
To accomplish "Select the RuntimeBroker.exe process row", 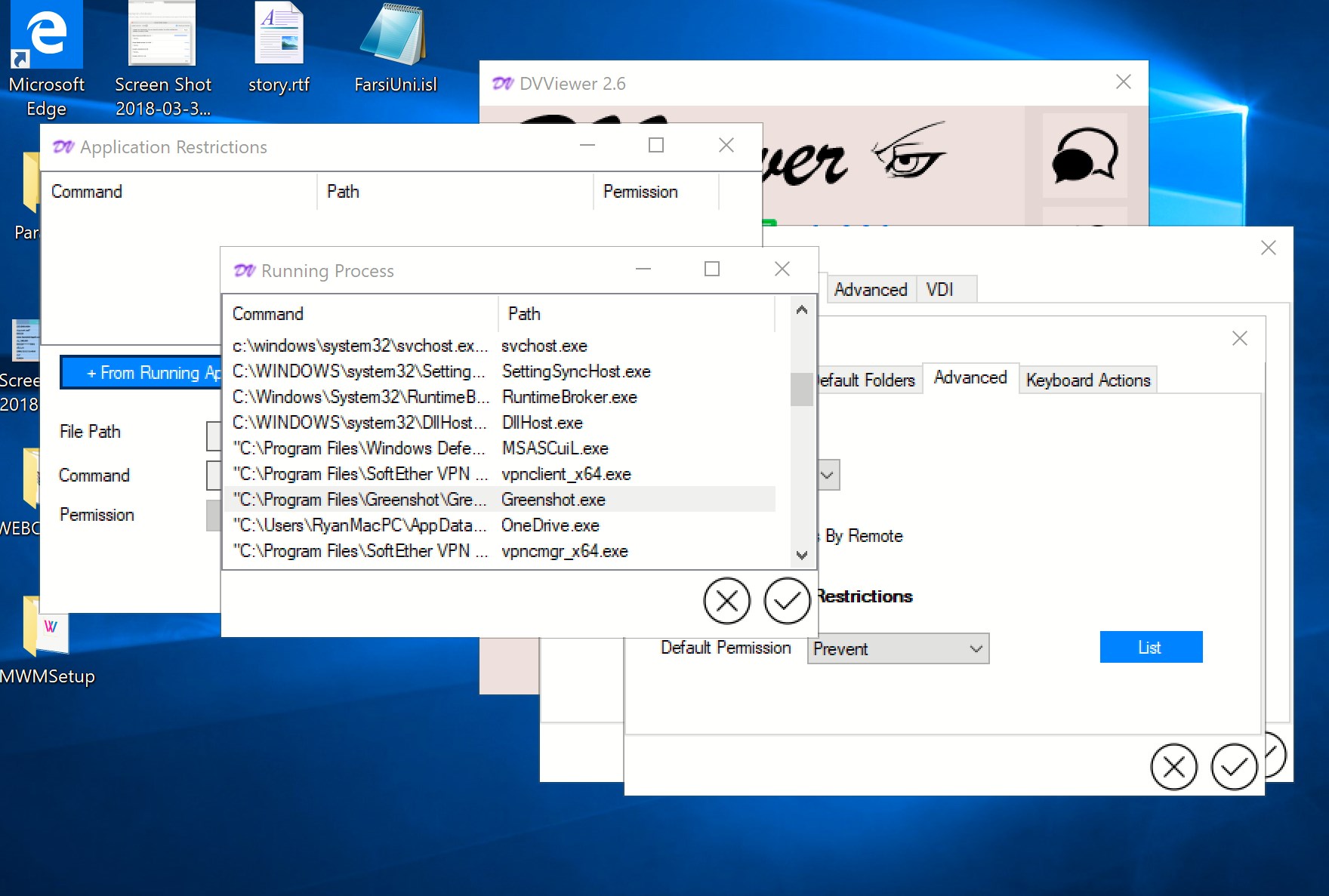I will click(x=500, y=397).
